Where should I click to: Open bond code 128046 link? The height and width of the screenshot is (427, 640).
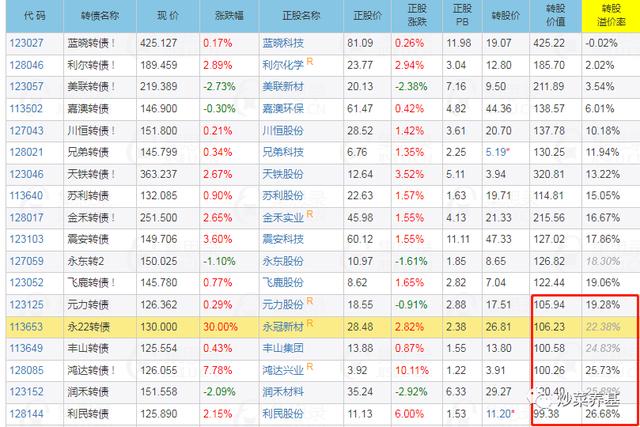27,65
